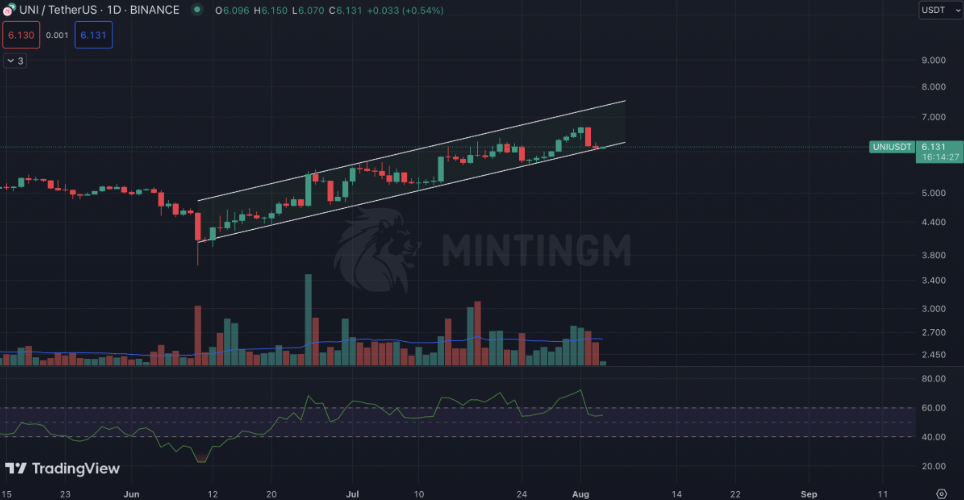Click the 0.001 spread value
This screenshot has width=964, height=500.
coord(57,35)
